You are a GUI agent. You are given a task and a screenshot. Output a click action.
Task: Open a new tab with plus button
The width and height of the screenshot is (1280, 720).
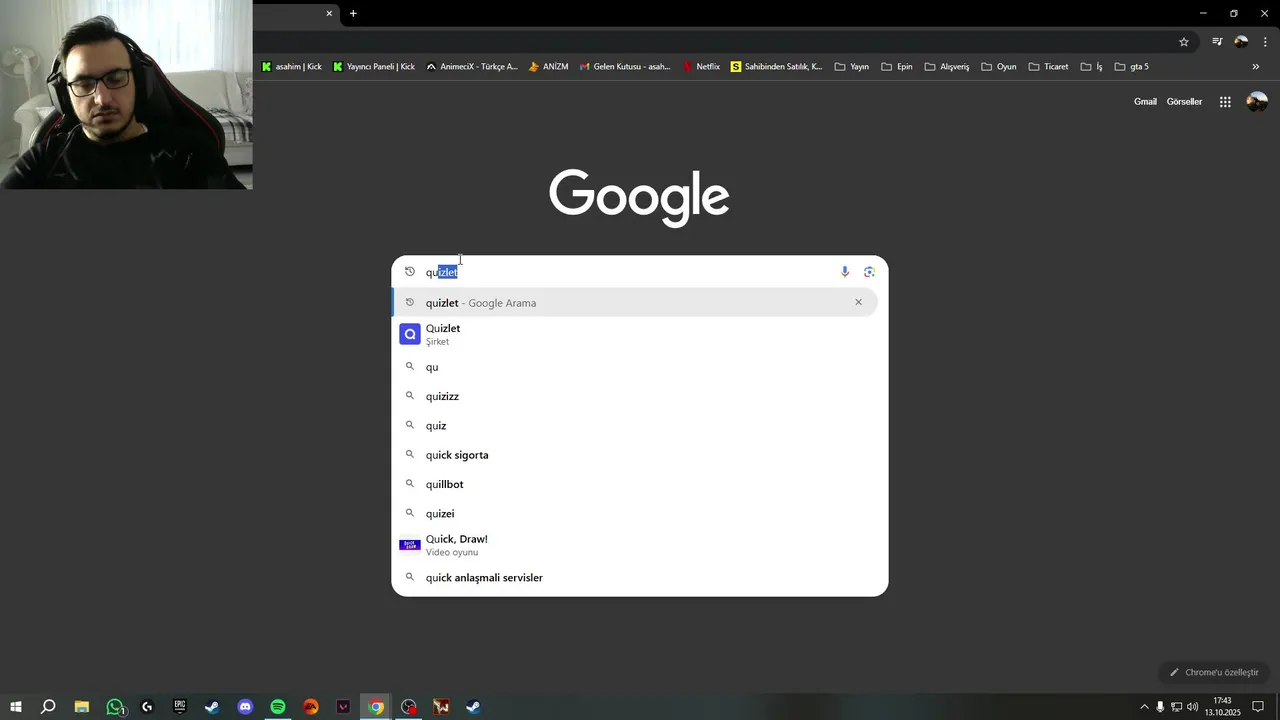click(353, 14)
